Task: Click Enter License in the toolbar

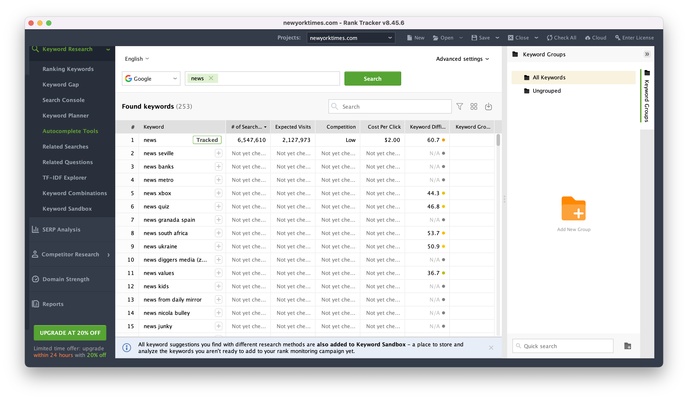Action: (x=634, y=38)
